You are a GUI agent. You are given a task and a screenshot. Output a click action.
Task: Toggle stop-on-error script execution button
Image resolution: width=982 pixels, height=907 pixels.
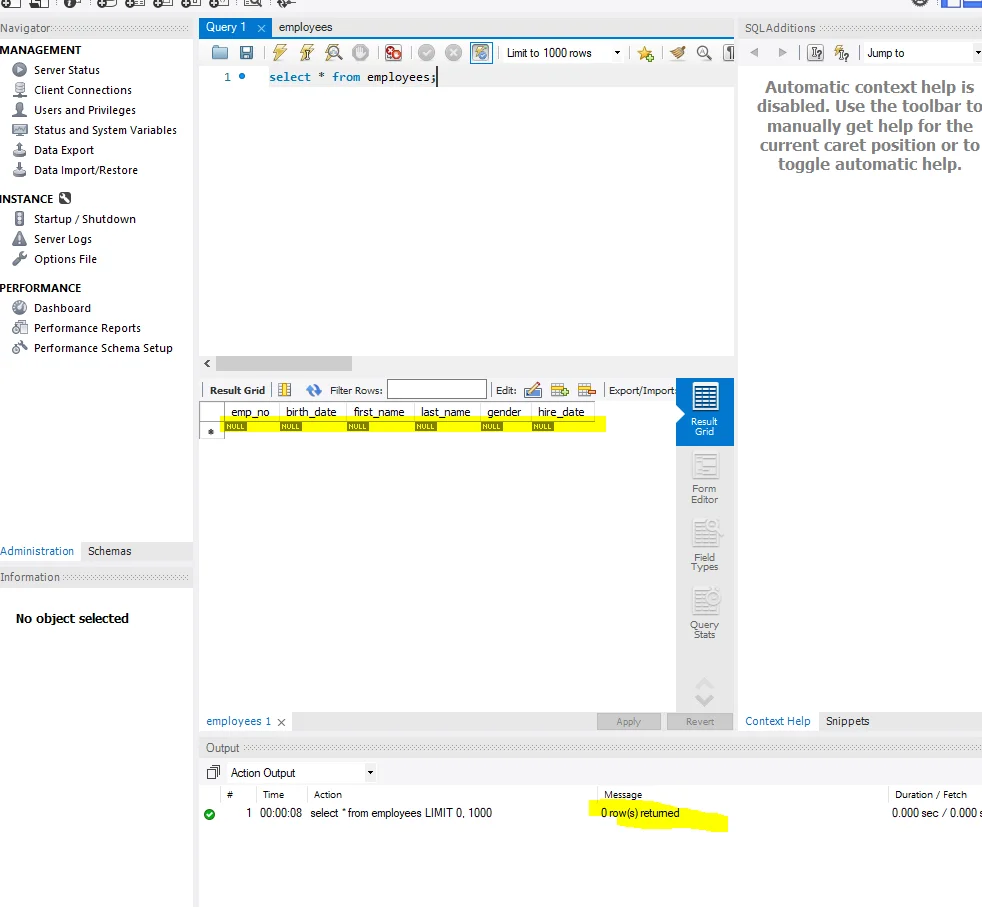coord(393,53)
